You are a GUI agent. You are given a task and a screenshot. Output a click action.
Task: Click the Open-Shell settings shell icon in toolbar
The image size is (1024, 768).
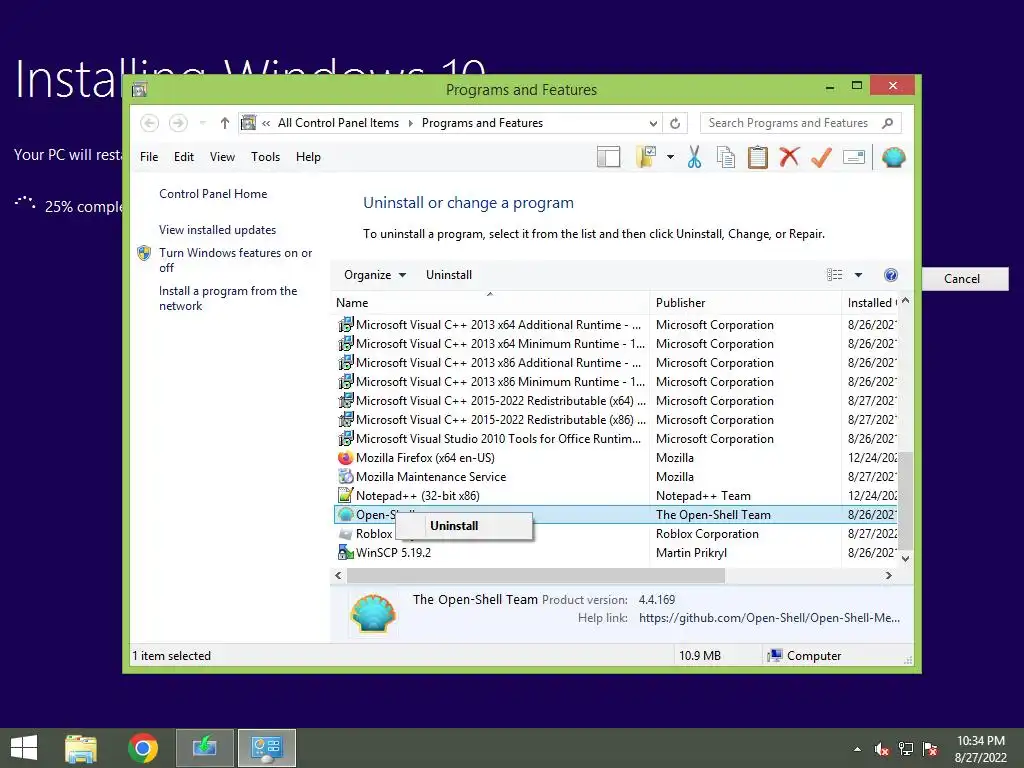[x=893, y=157]
